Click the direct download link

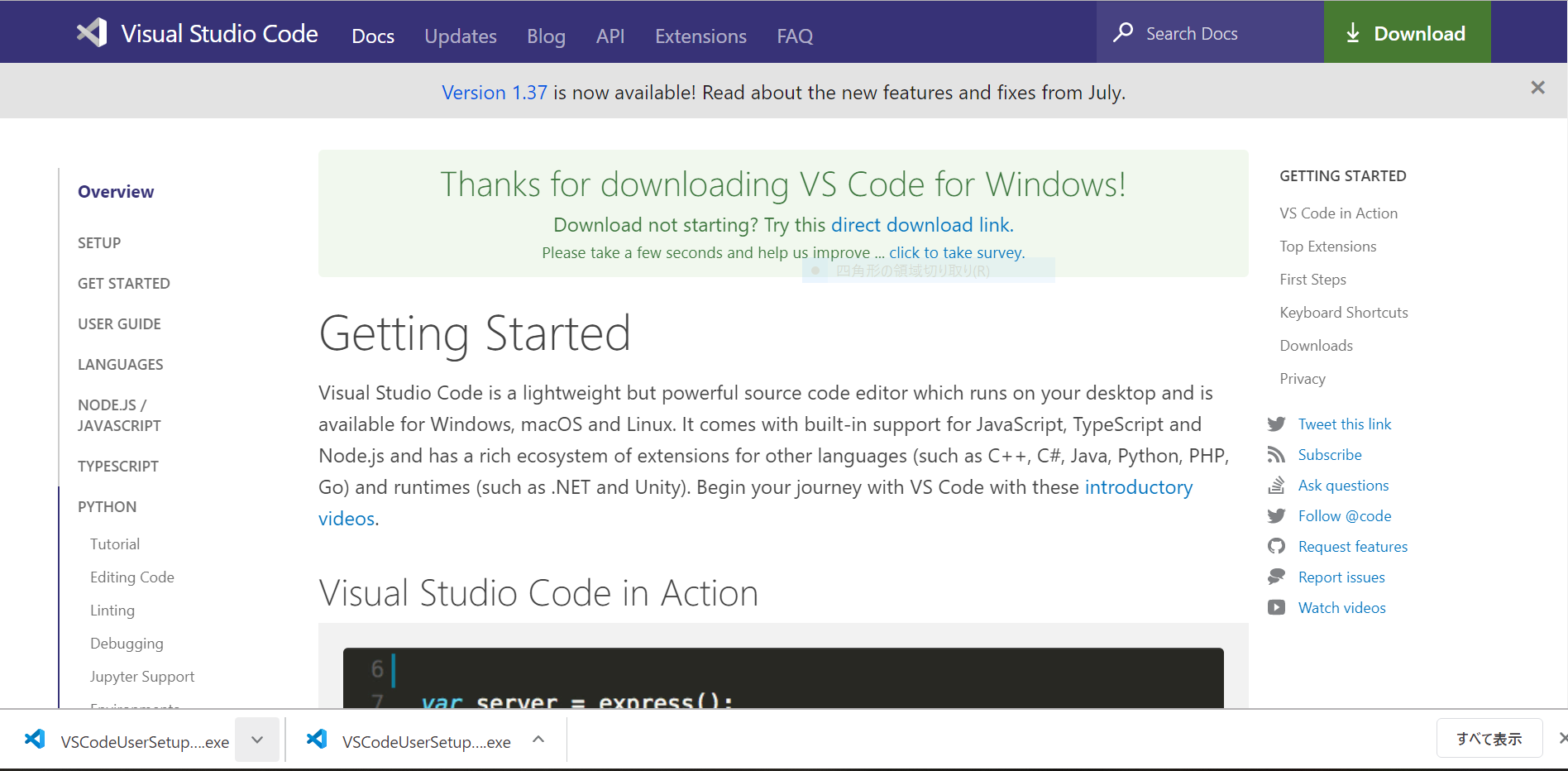click(920, 225)
